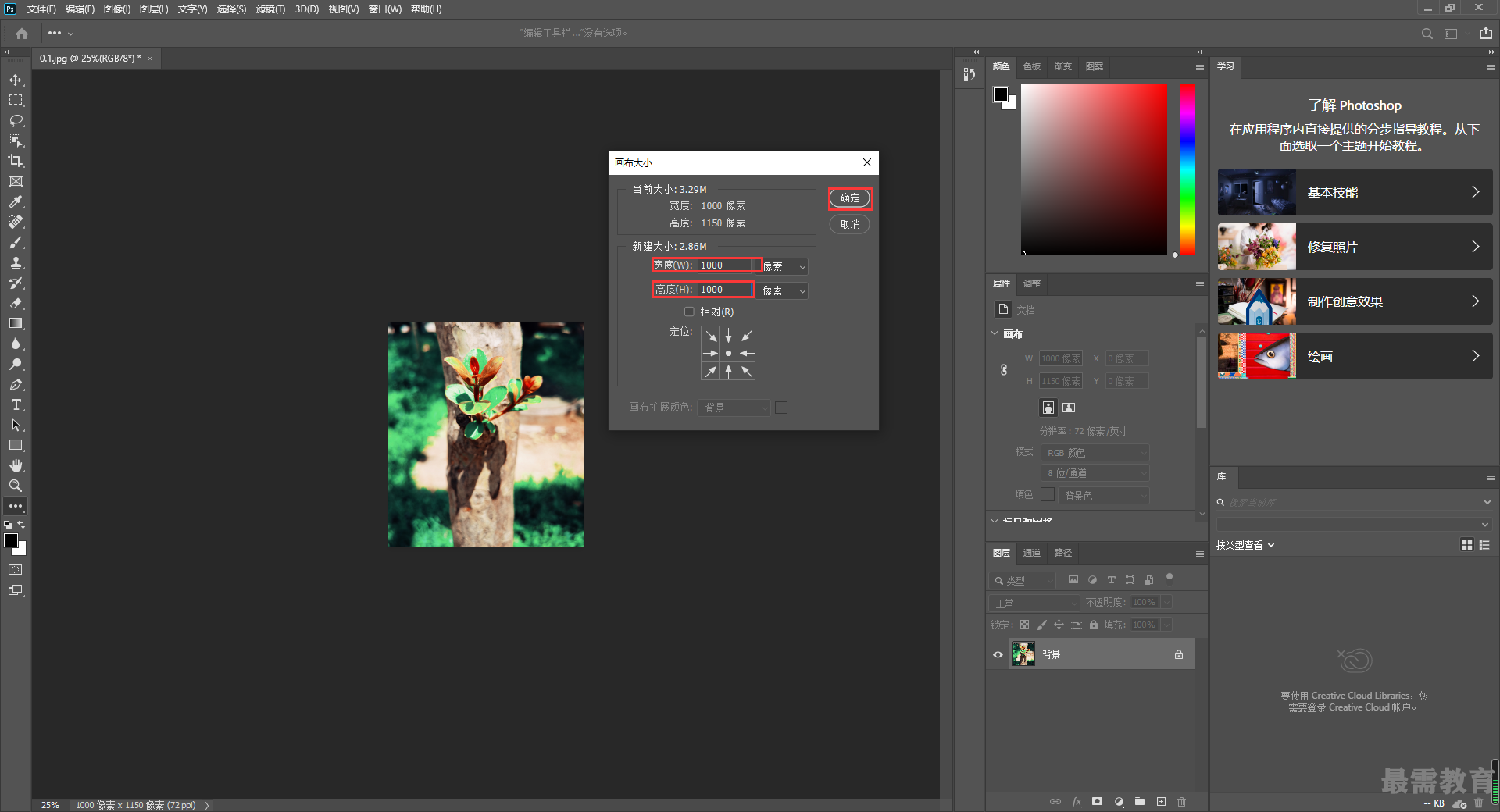Click the delete layer trash icon
The image size is (1500, 812).
(x=1181, y=802)
